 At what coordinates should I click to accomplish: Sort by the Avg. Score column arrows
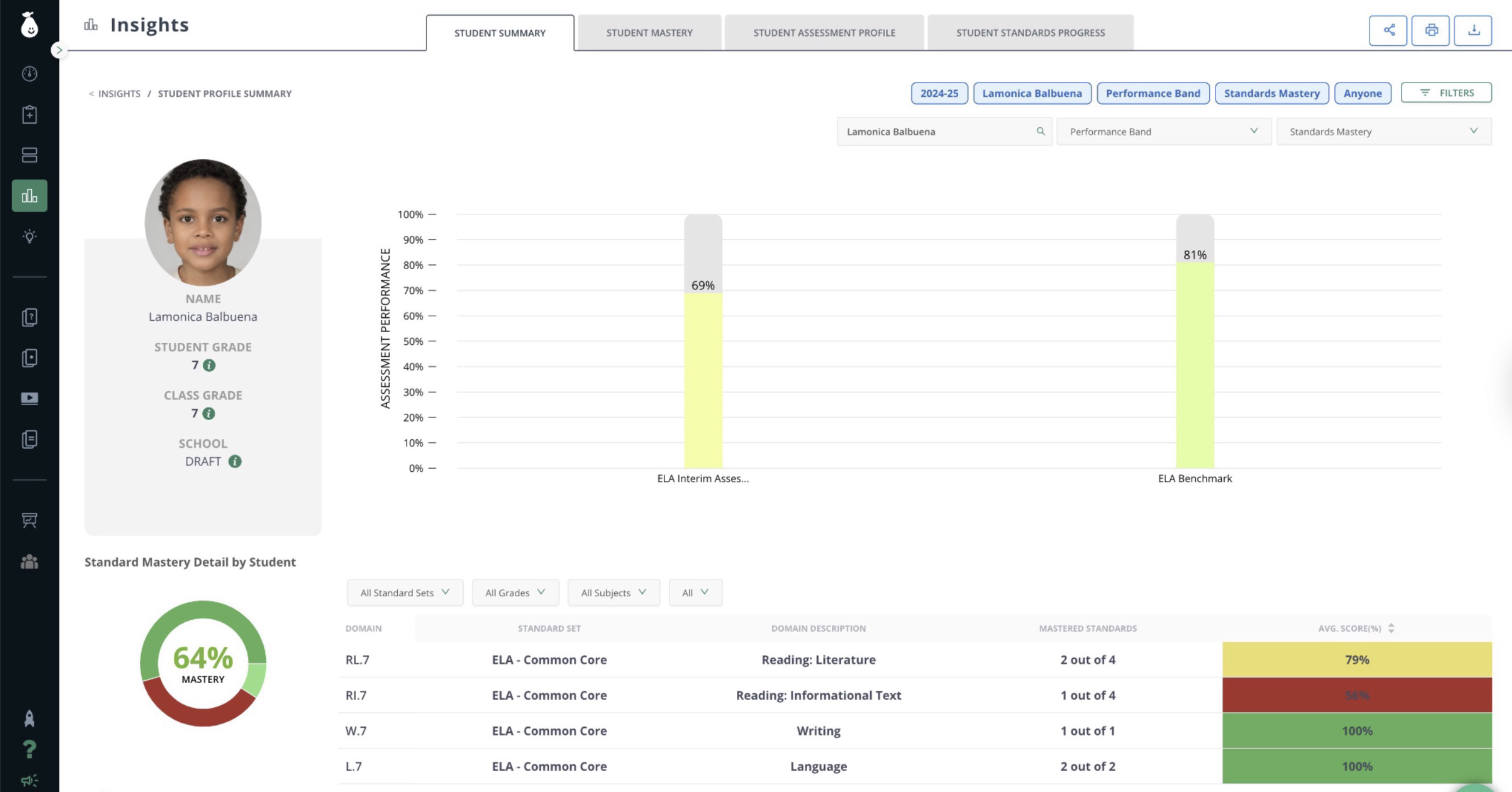pos(1391,628)
